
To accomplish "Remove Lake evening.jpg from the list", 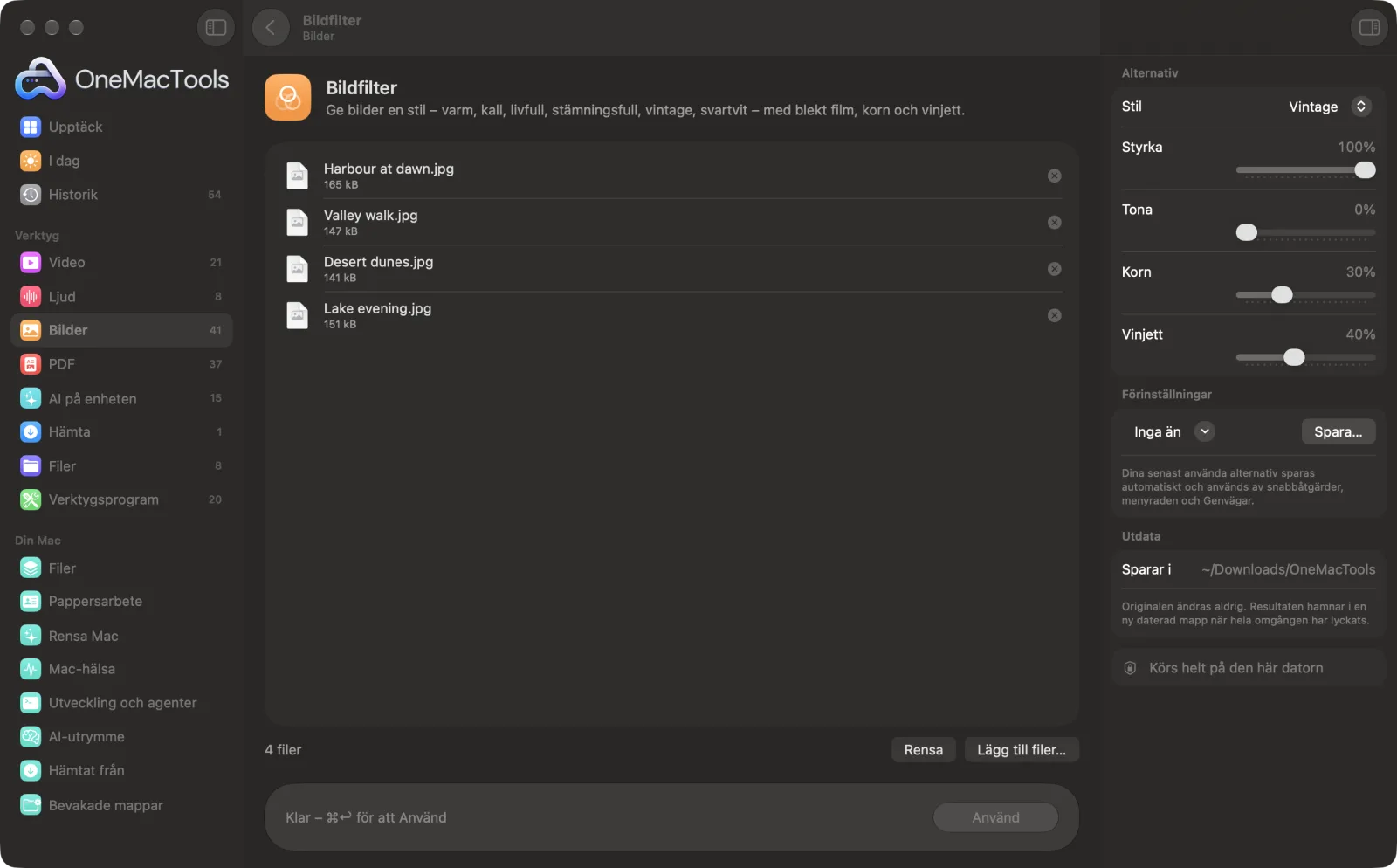I will pyautogui.click(x=1055, y=315).
